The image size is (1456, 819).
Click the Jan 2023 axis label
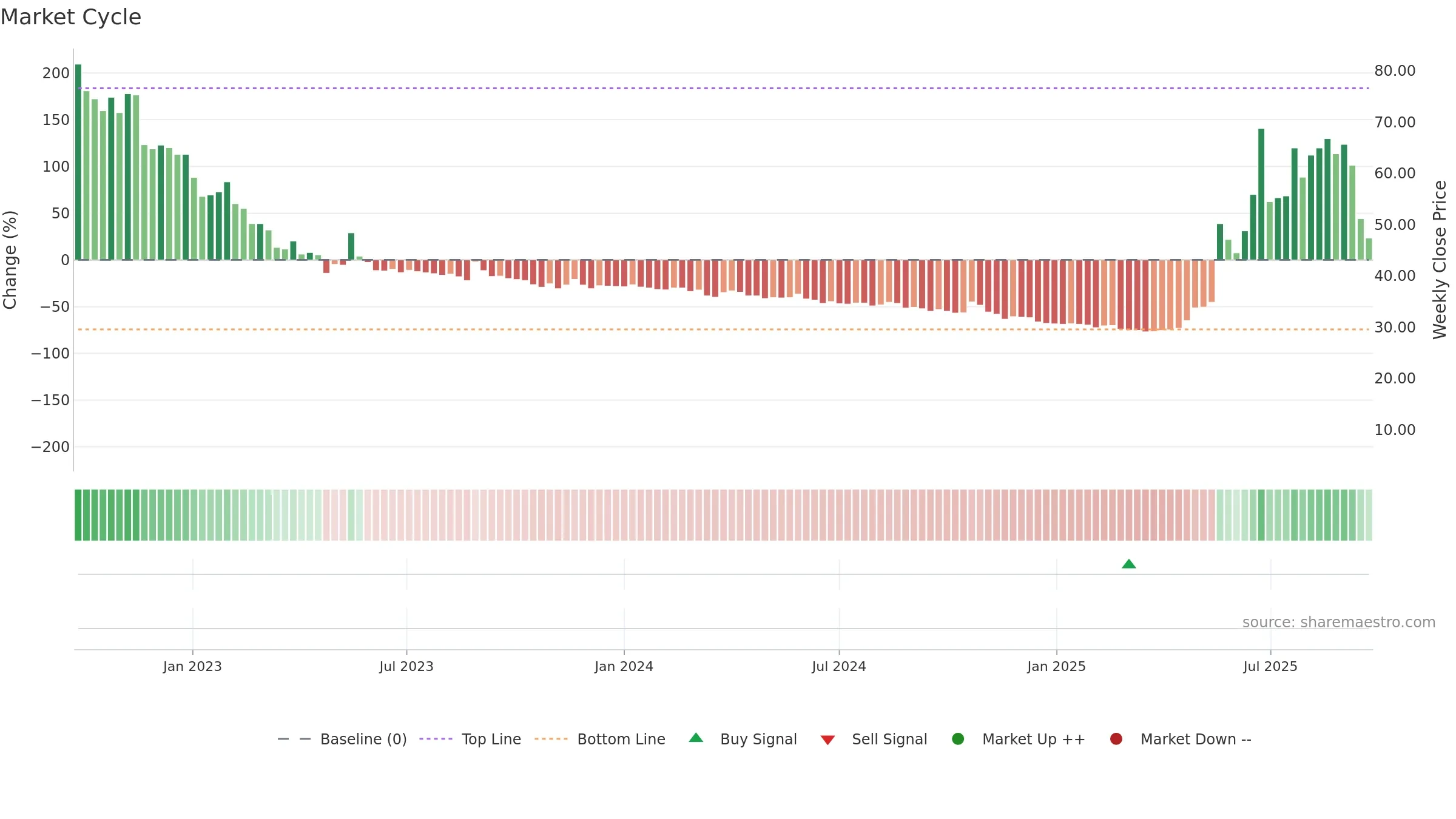(192, 666)
